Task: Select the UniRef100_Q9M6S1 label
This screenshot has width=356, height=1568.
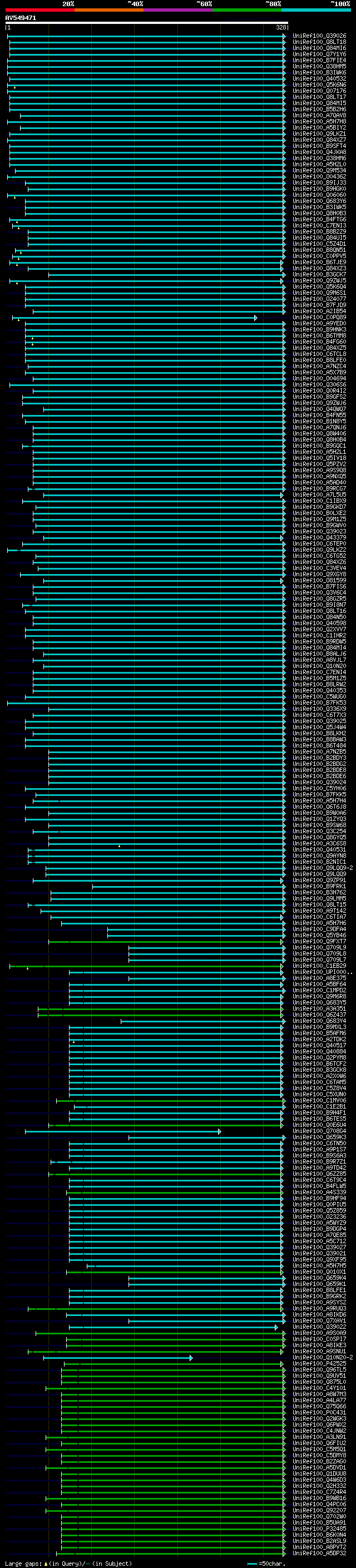Action: pos(319,293)
